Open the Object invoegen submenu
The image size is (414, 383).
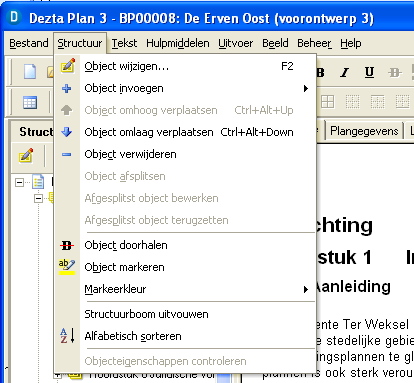pos(185,88)
